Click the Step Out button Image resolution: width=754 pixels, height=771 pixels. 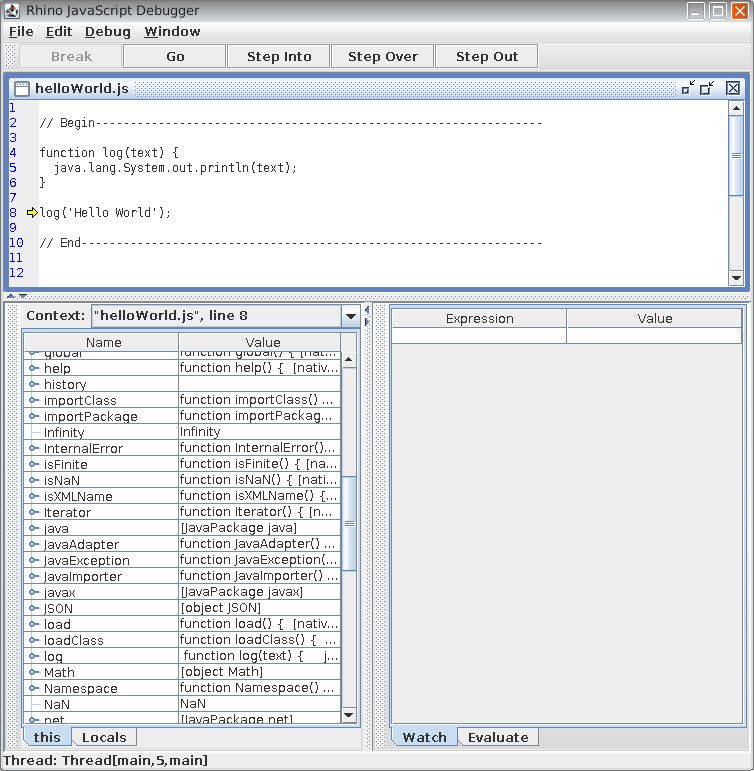coord(487,56)
